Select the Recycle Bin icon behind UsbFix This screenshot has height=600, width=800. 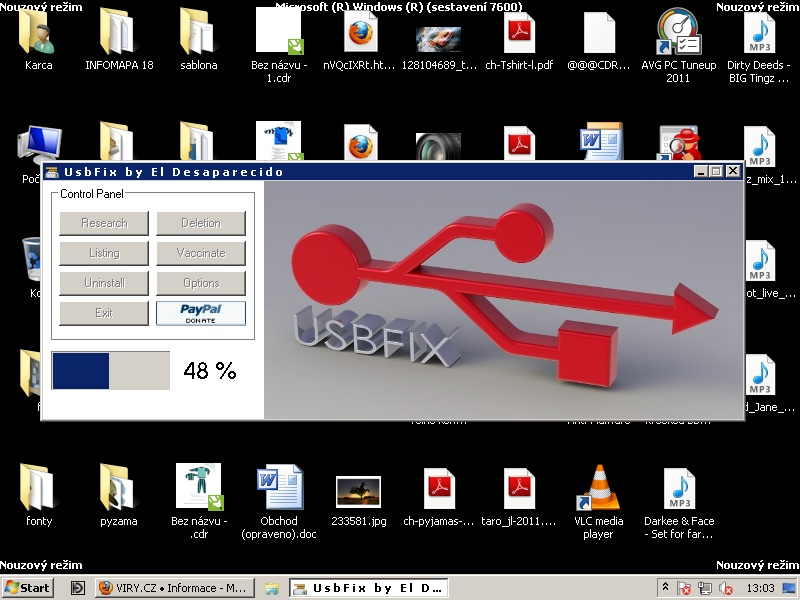tap(32, 258)
